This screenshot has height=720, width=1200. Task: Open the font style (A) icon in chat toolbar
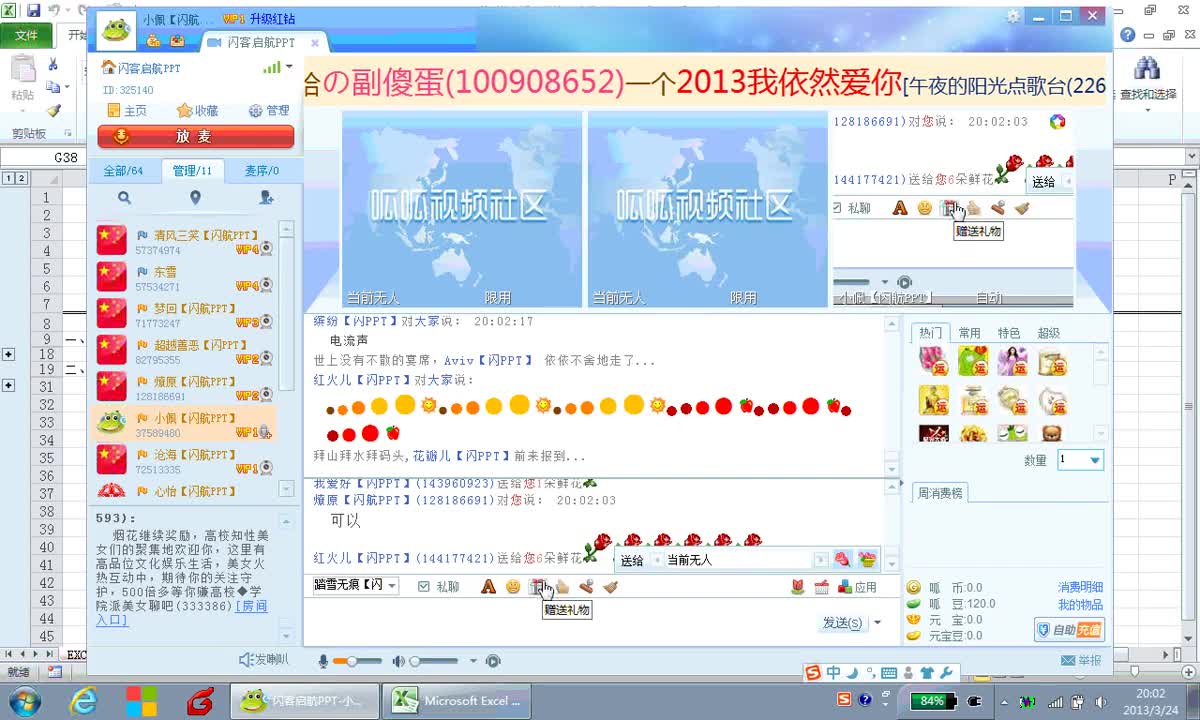pyautogui.click(x=488, y=587)
